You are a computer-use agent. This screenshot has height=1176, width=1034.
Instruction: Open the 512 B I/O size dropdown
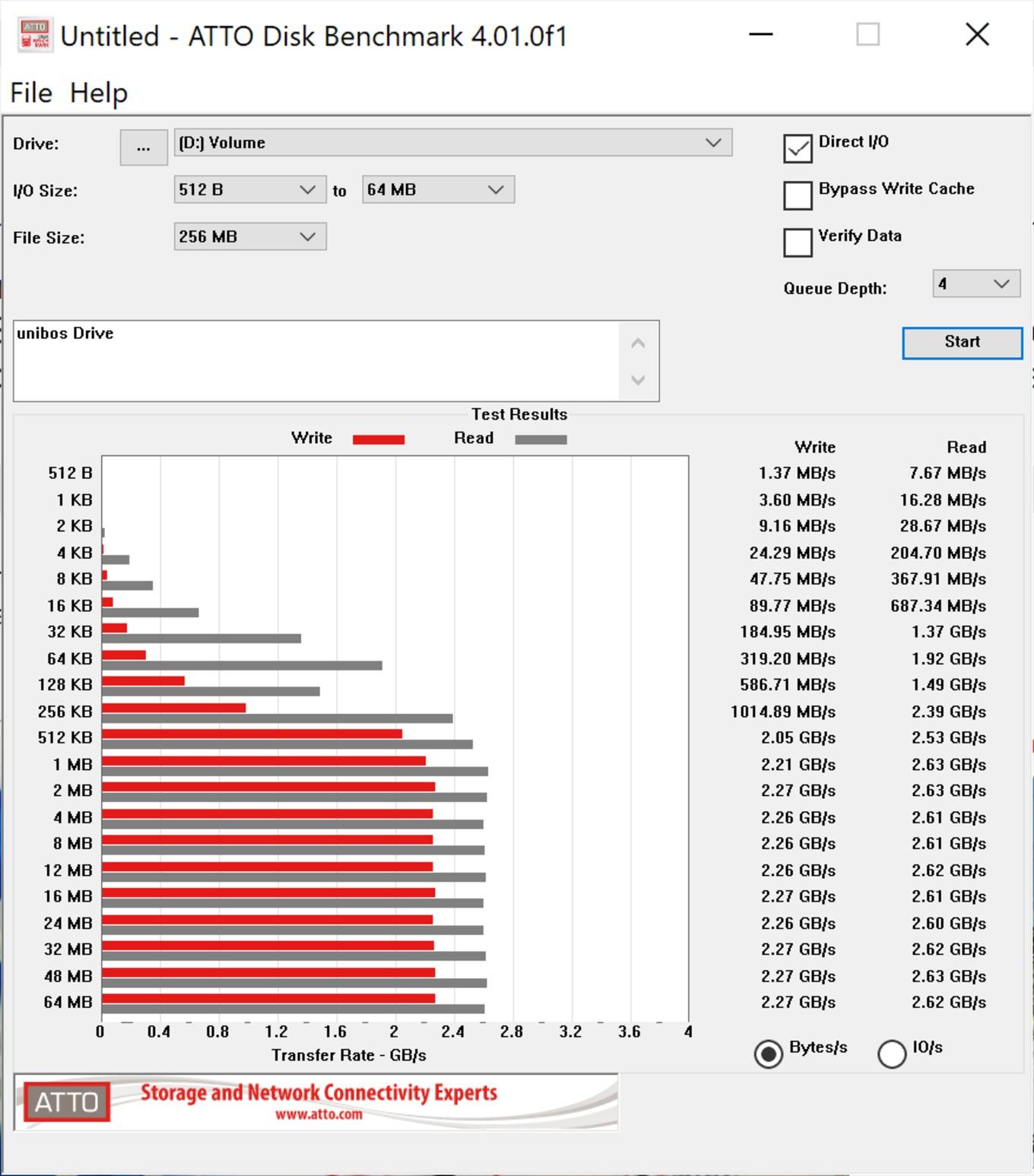[250, 189]
